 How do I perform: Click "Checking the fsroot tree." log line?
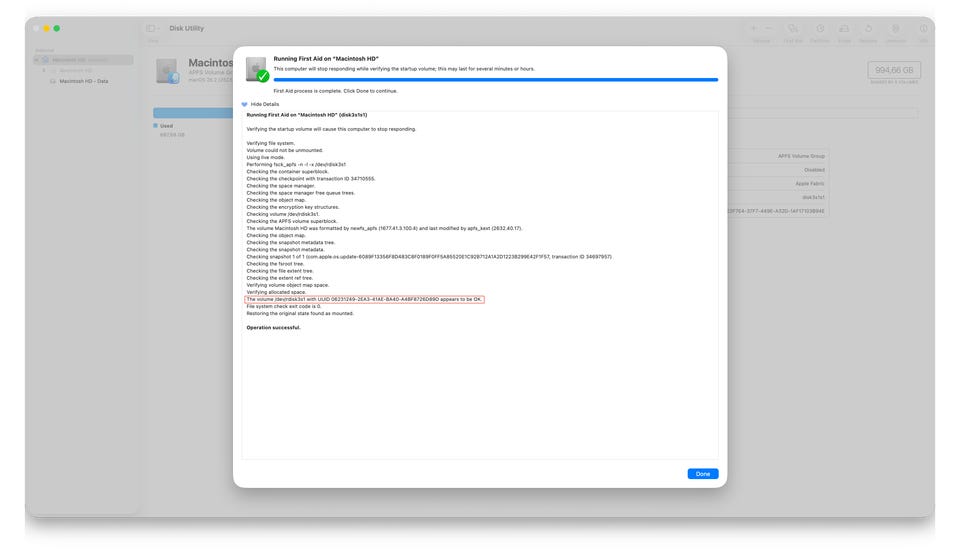coord(275,264)
